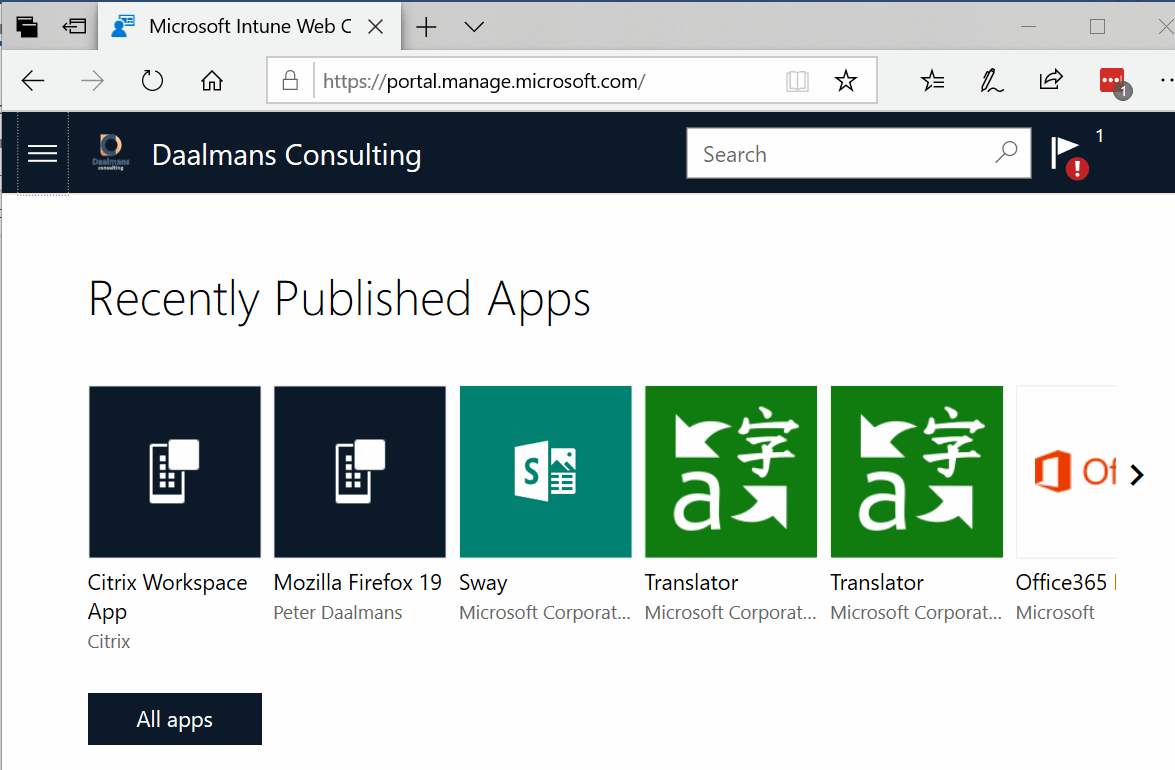Image resolution: width=1175 pixels, height=770 pixels.
Task: Open the Office365 app tile
Action: click(x=1066, y=472)
